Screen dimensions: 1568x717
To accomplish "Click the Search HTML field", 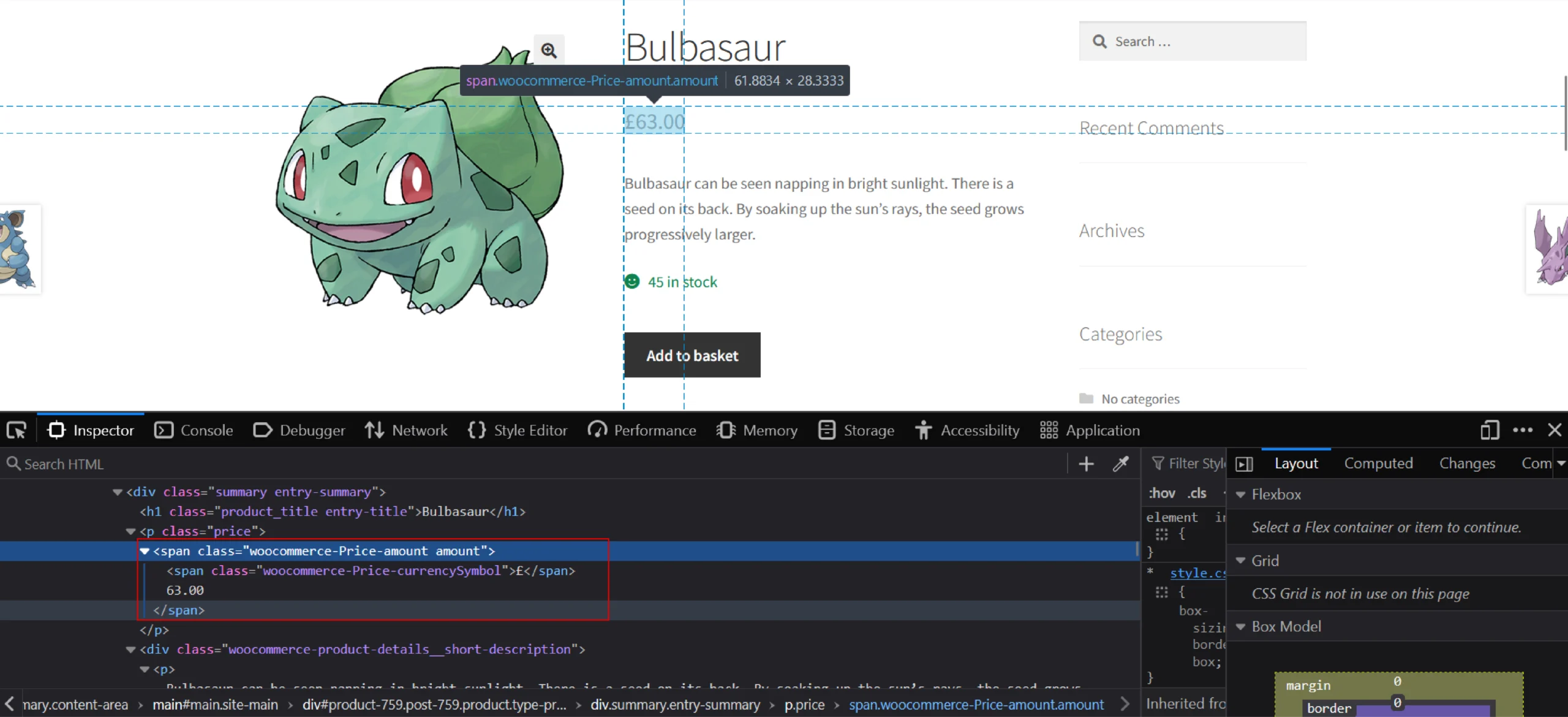I will (533, 464).
